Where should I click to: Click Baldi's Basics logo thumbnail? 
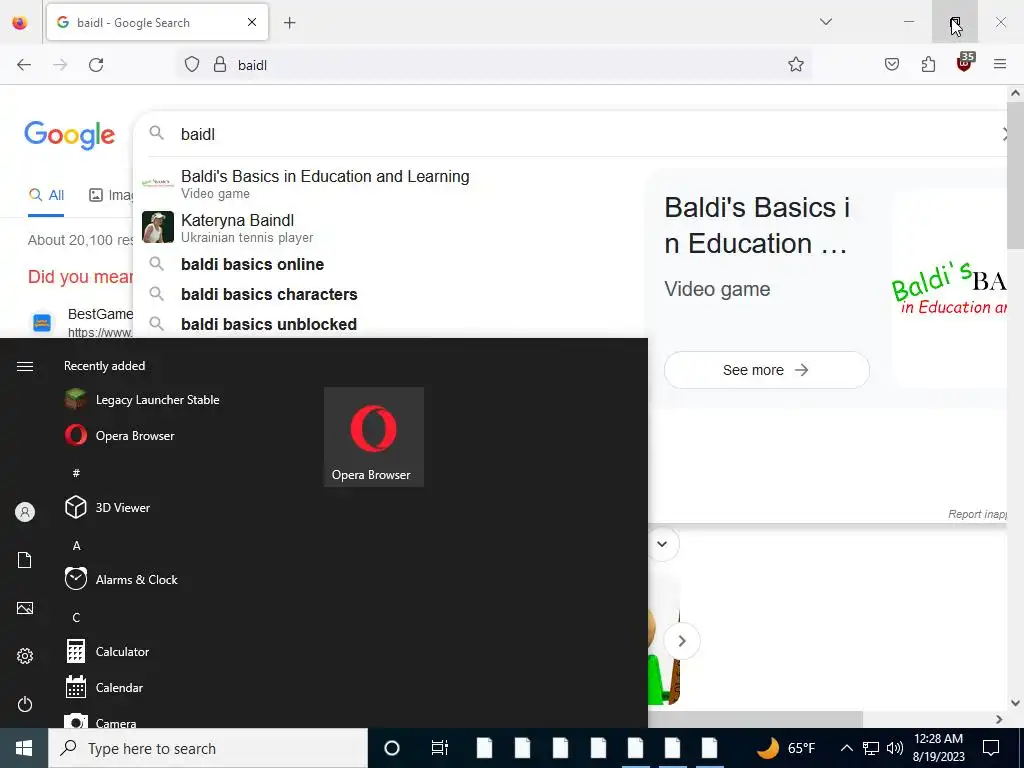coord(950,289)
